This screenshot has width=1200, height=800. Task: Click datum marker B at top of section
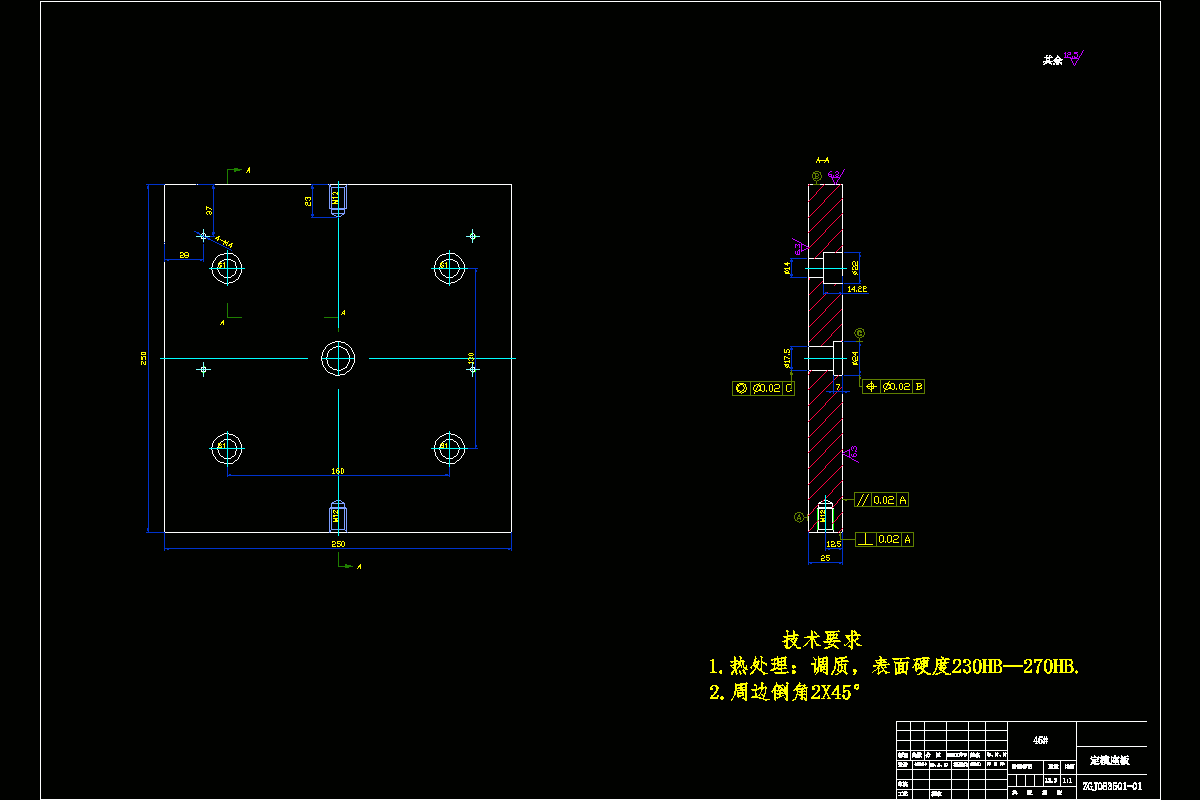tap(817, 175)
